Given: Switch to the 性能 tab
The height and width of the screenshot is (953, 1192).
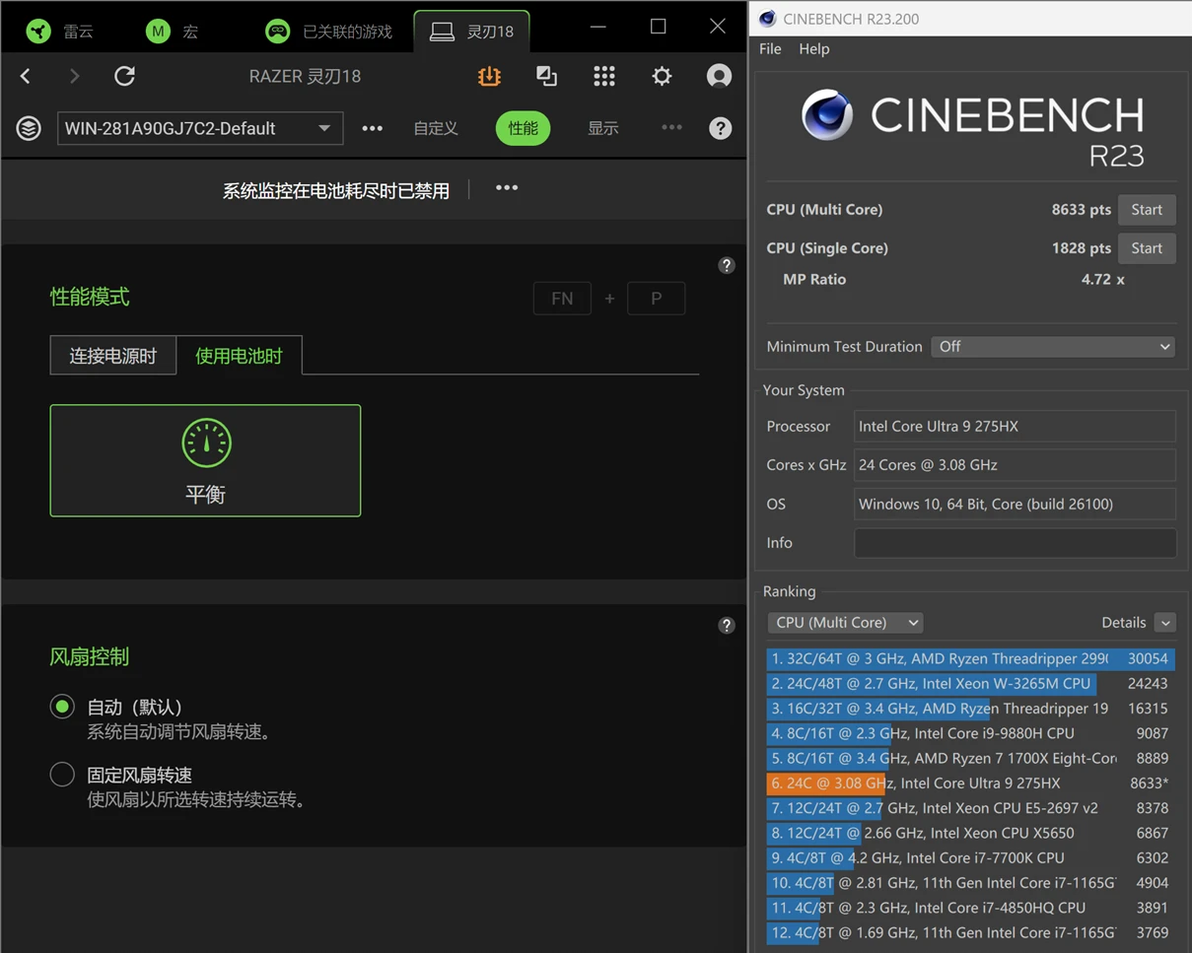Looking at the screenshot, I should [523, 128].
